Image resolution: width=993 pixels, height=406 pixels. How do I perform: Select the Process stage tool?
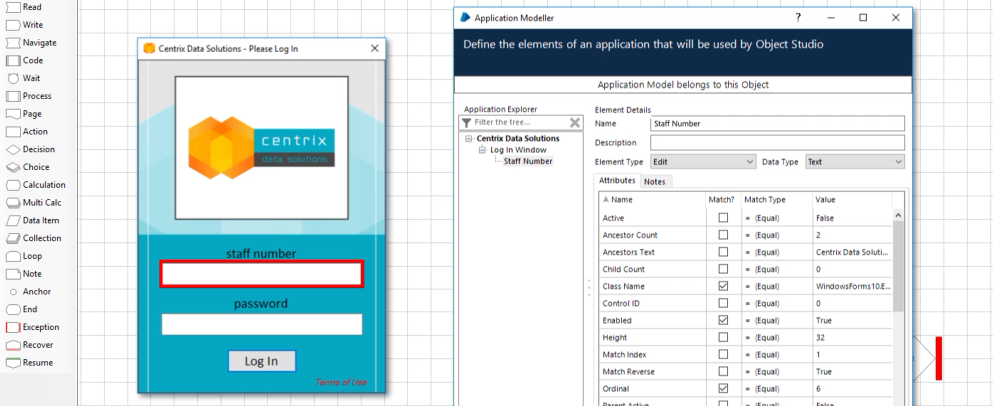pyautogui.click(x=28, y=96)
